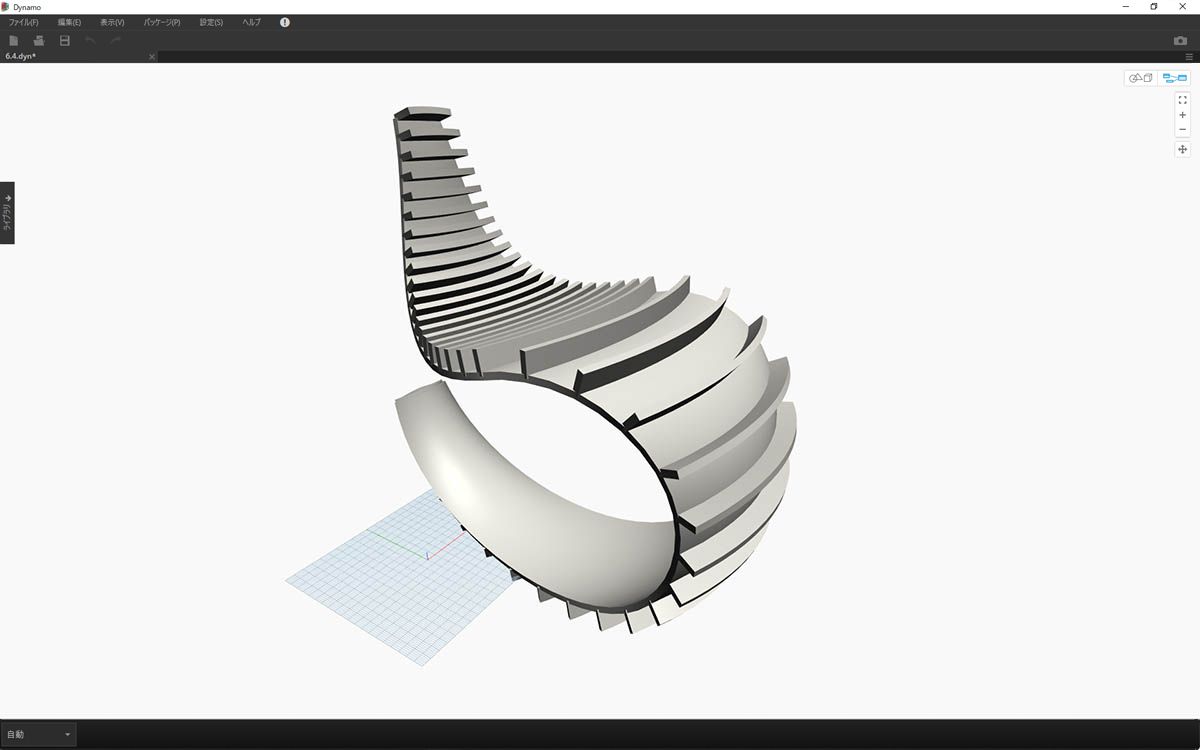Select the pan navigation tool
This screenshot has height=750, width=1200.
[x=1183, y=149]
